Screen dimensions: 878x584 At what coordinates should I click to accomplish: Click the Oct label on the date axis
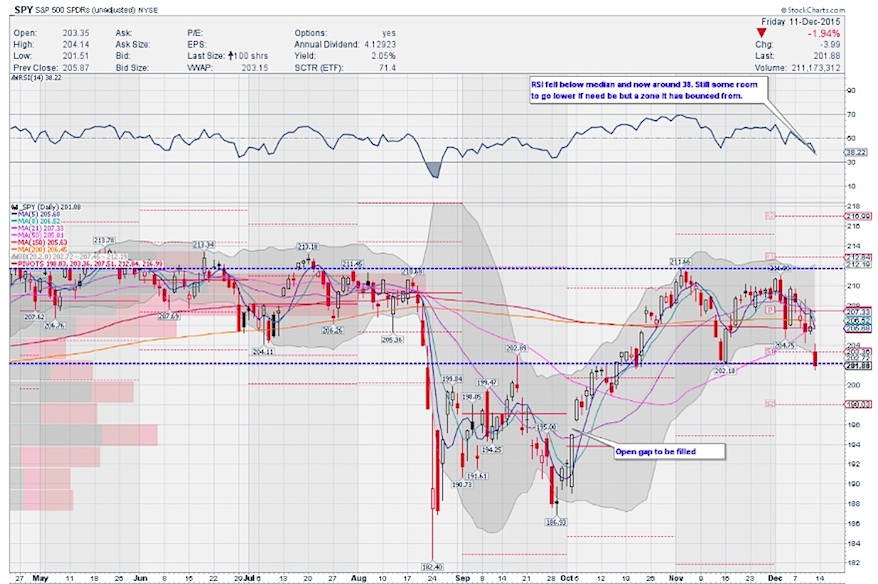(x=567, y=578)
